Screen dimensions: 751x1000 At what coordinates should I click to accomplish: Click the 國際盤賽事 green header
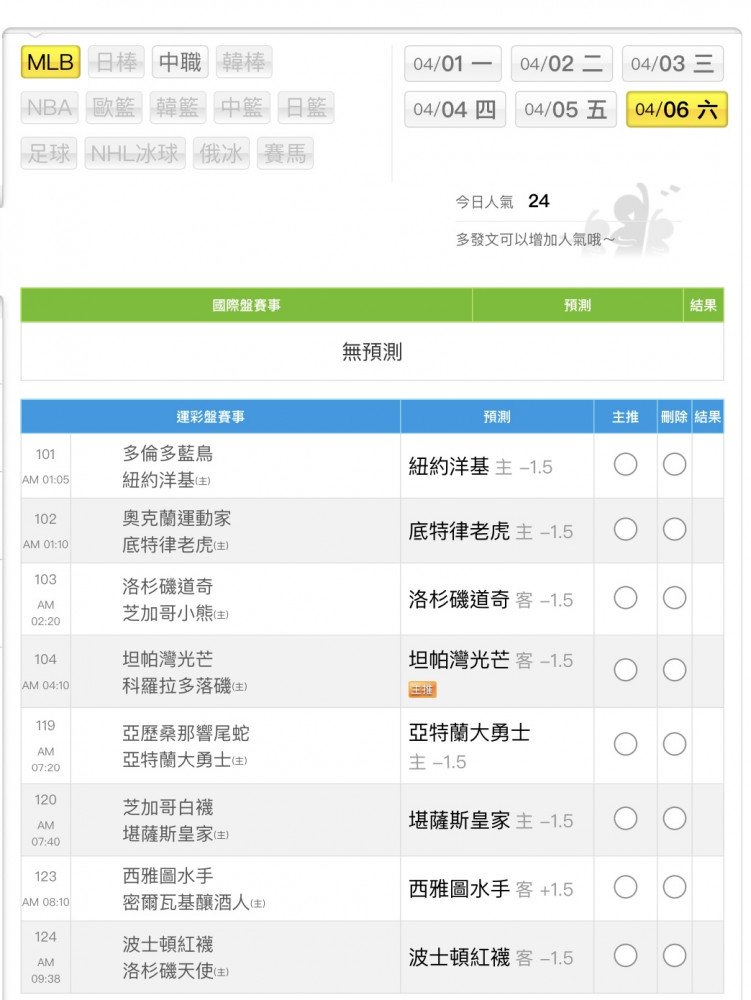click(x=246, y=305)
